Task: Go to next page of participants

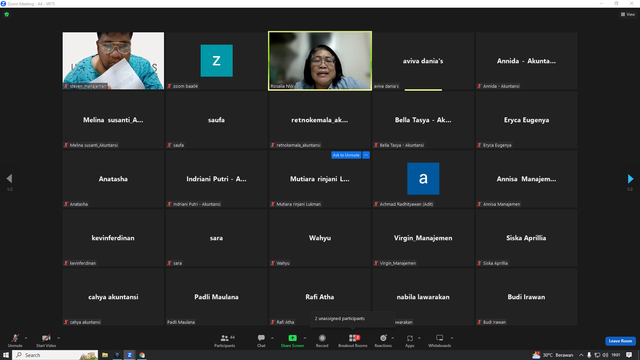Action: (x=630, y=179)
